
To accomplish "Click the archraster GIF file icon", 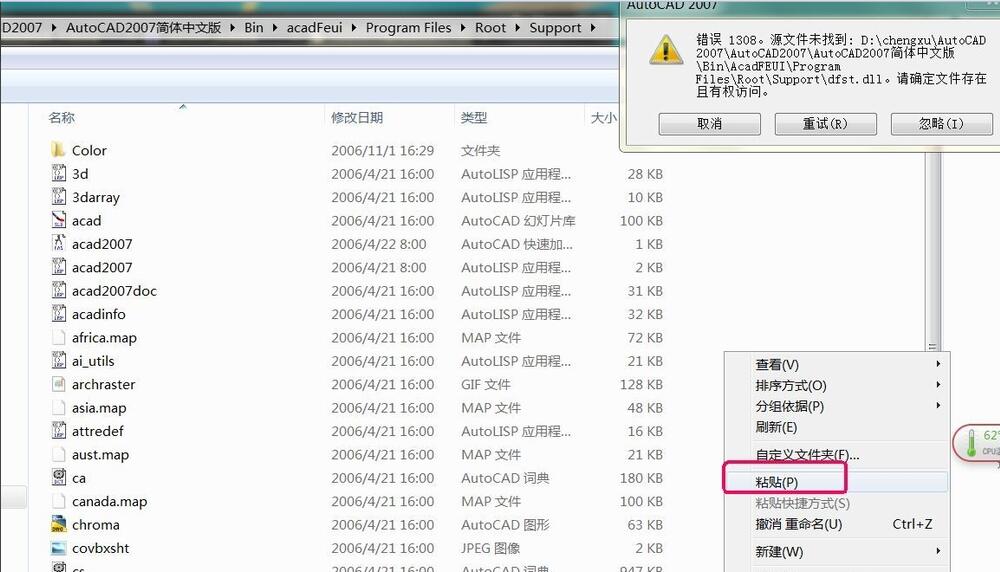I will [x=59, y=384].
